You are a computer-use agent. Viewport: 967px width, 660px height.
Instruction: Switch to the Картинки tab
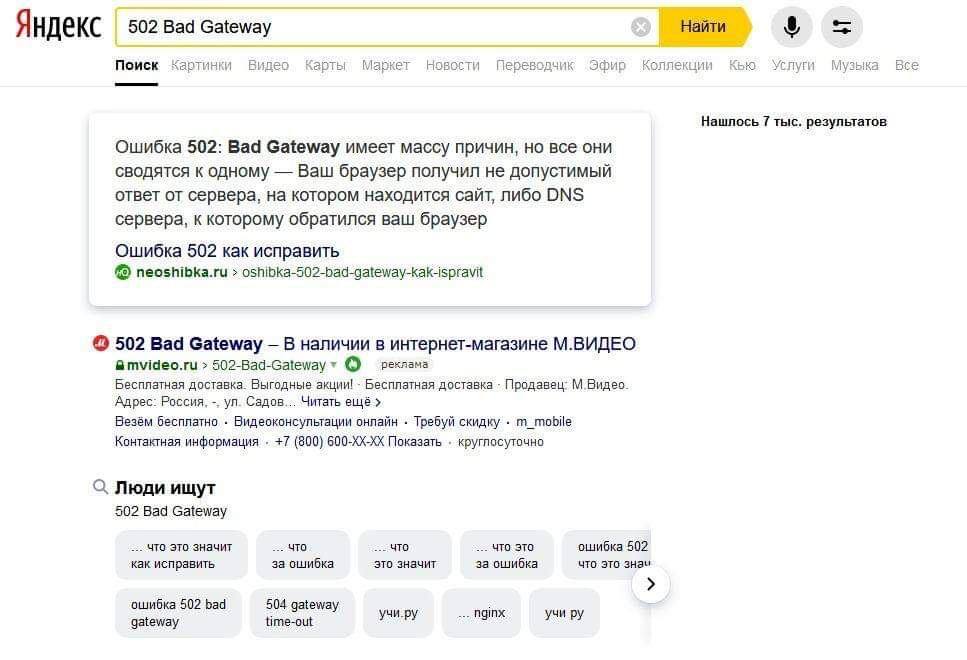coord(201,65)
